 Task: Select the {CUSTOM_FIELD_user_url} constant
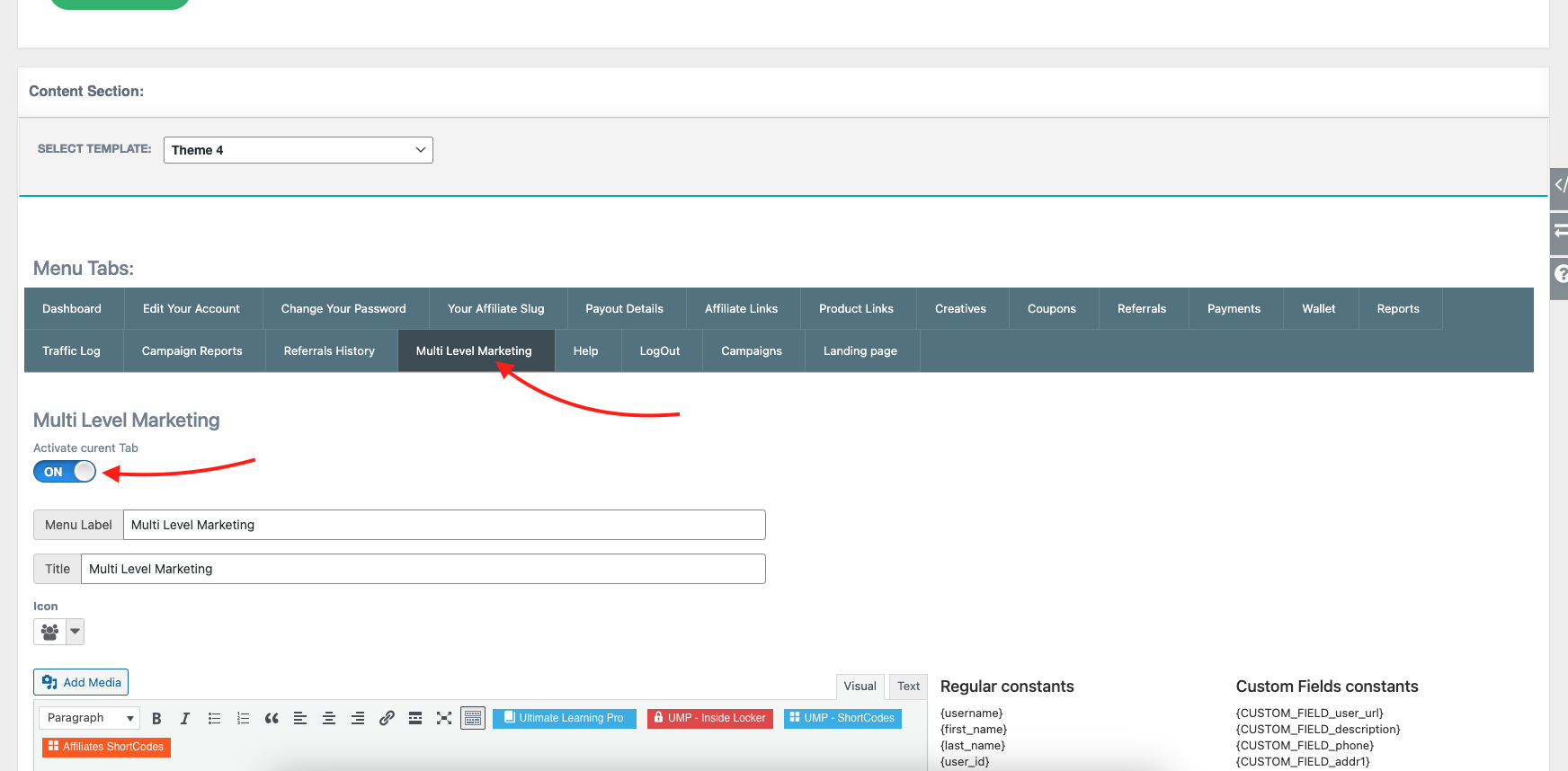[1310, 713]
